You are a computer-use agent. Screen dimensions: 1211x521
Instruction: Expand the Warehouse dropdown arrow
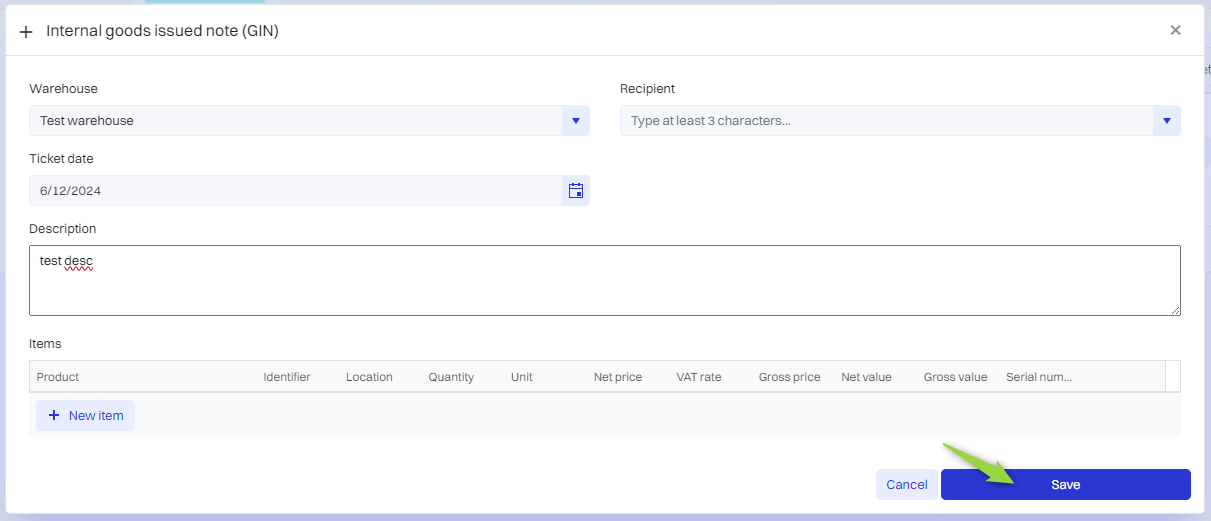pos(575,121)
